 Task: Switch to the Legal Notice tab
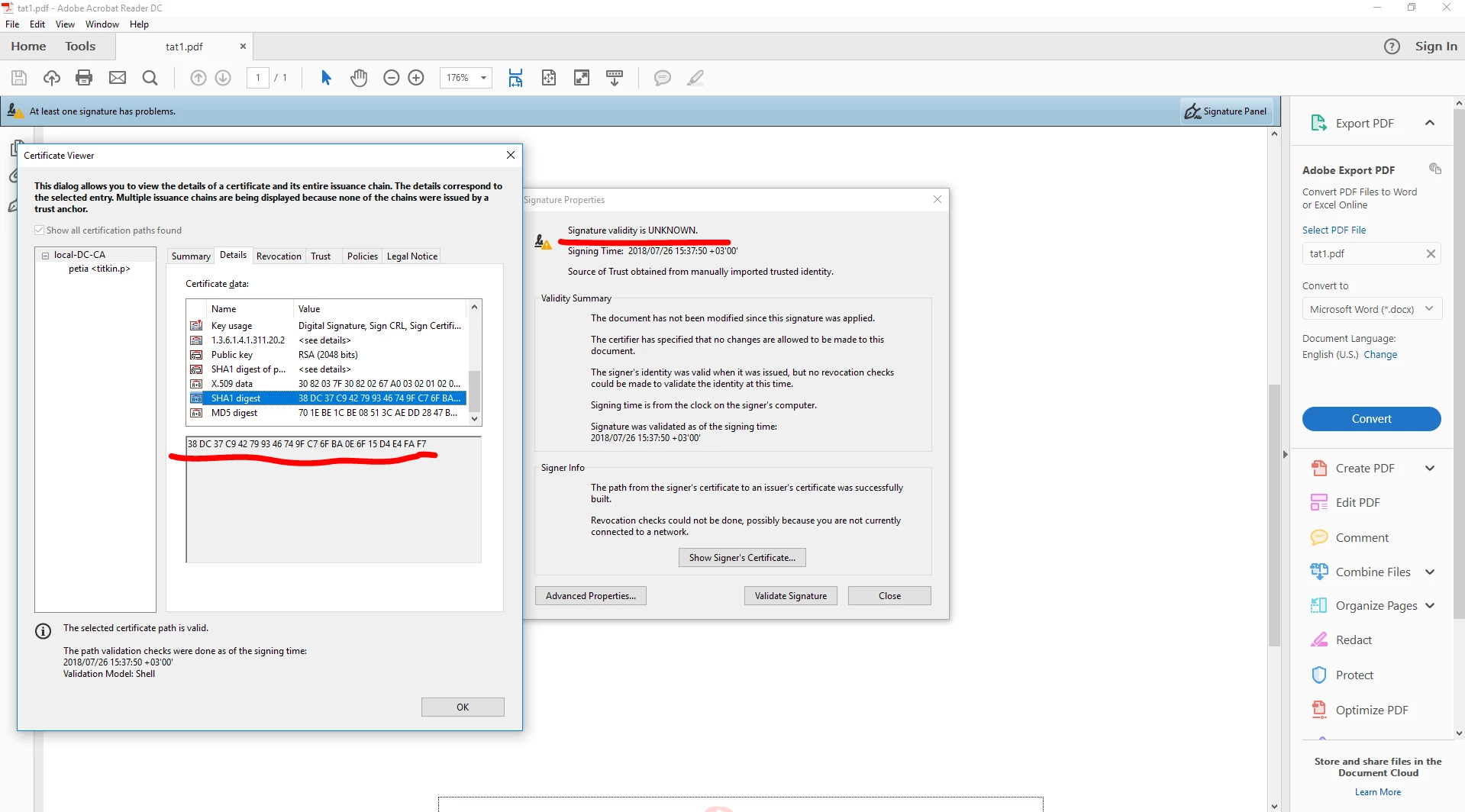tap(412, 256)
